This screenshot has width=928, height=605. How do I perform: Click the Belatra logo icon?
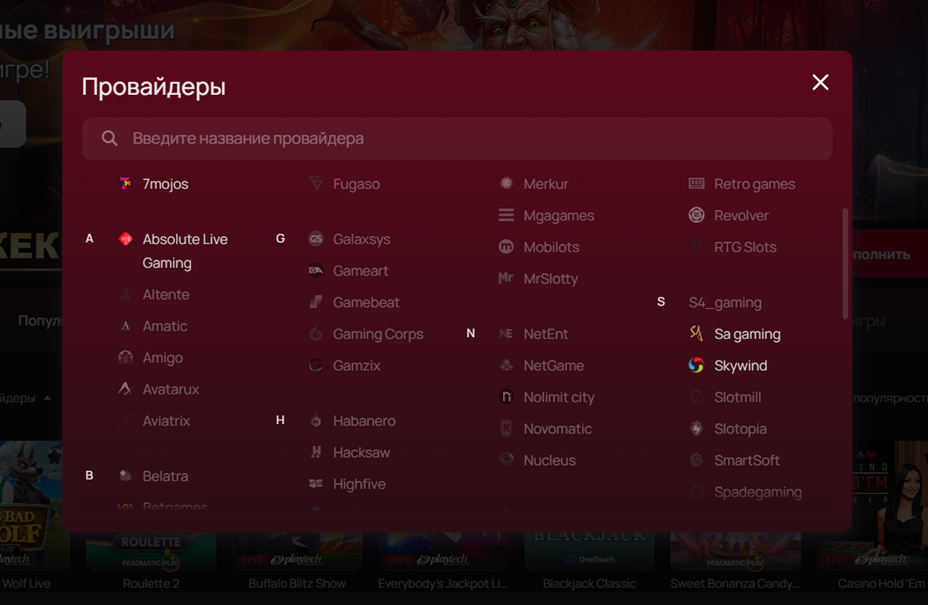(x=125, y=475)
